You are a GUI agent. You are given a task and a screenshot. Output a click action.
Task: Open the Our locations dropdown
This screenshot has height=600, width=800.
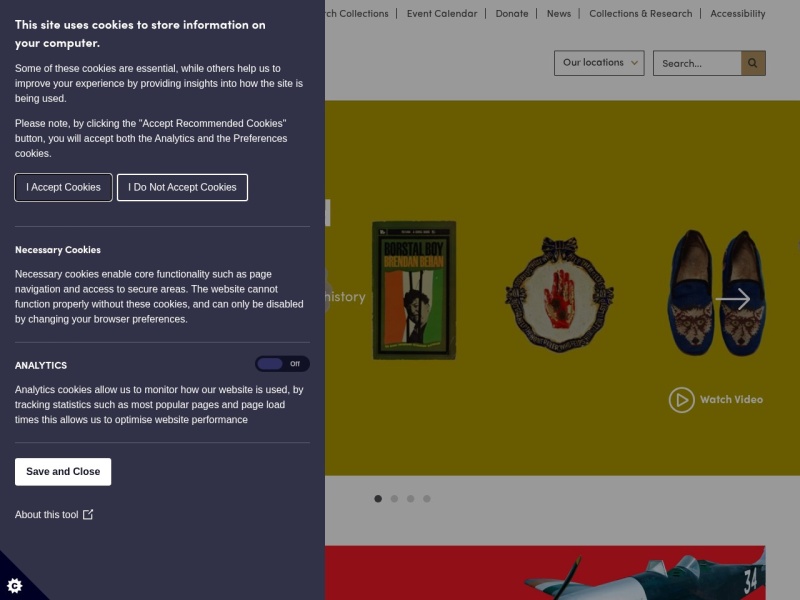click(x=599, y=63)
